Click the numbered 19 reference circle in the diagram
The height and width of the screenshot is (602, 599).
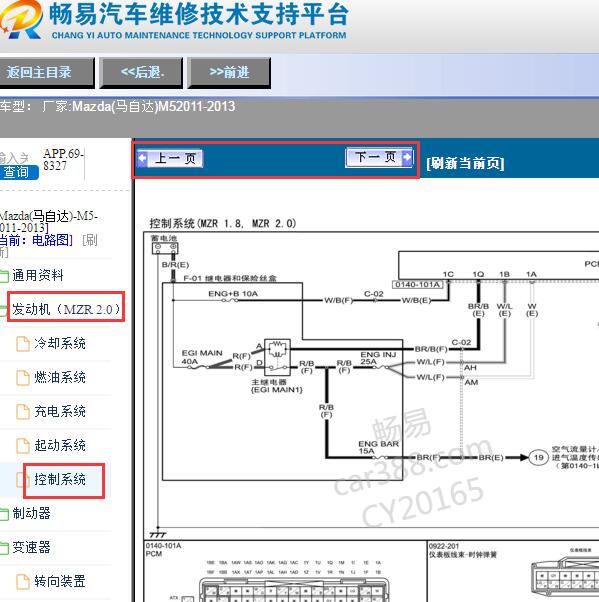tap(538, 457)
